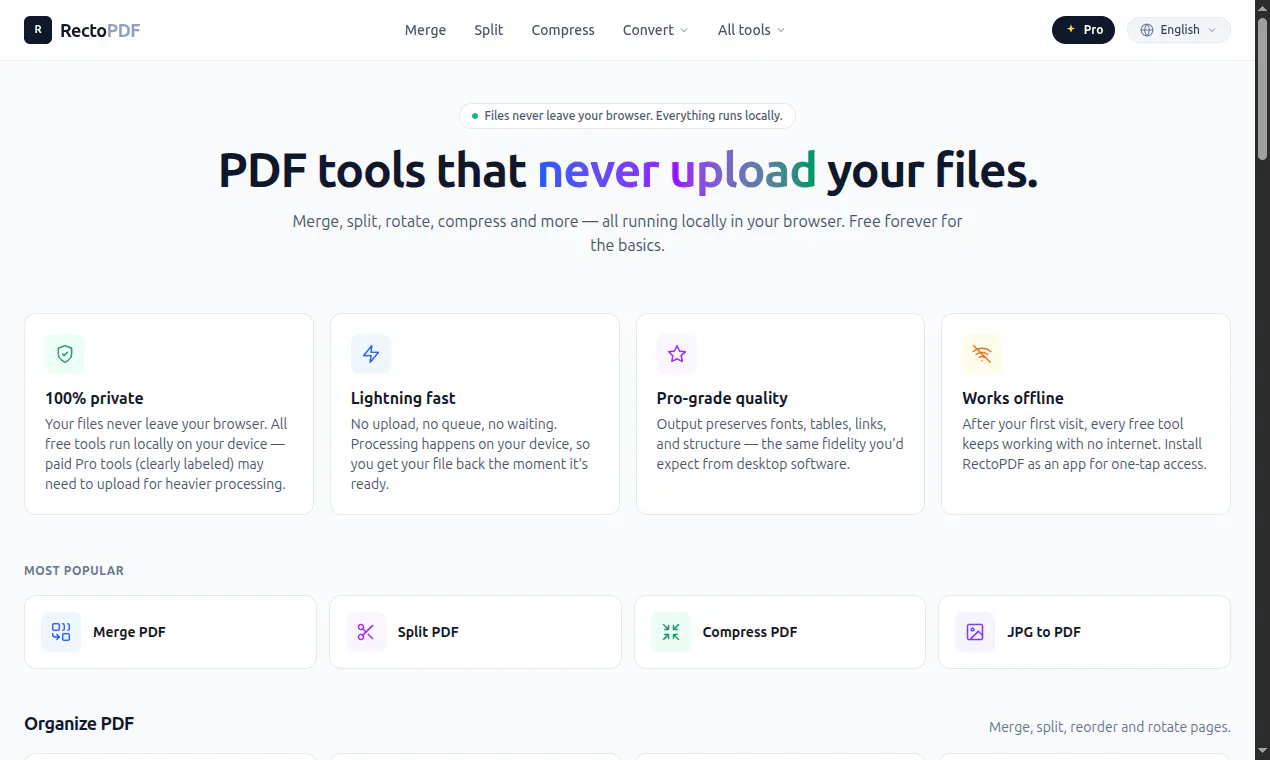Open the Merge PDF tool card
The width and height of the screenshot is (1270, 760).
tap(170, 632)
